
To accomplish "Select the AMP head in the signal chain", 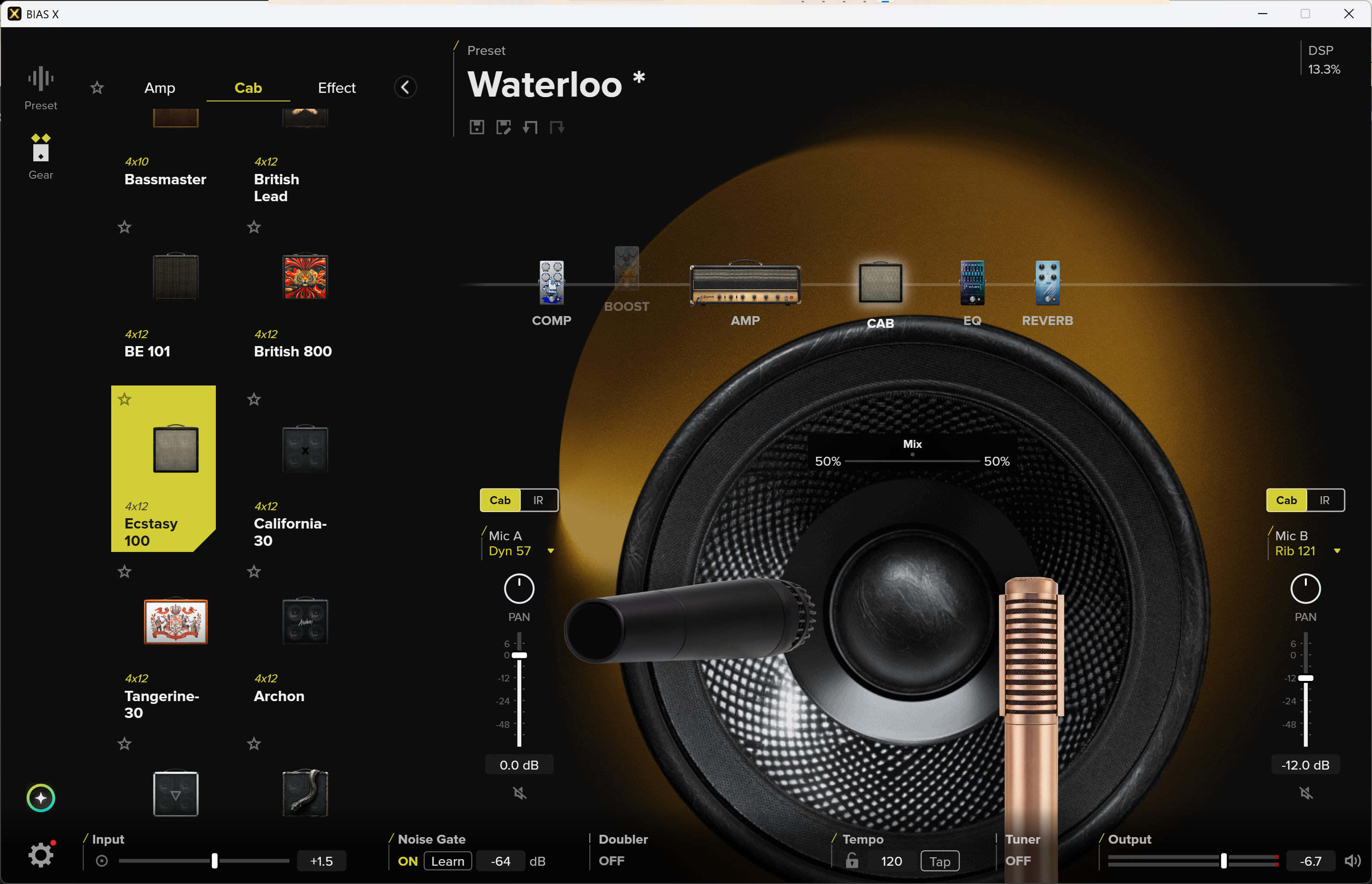I will 745,284.
